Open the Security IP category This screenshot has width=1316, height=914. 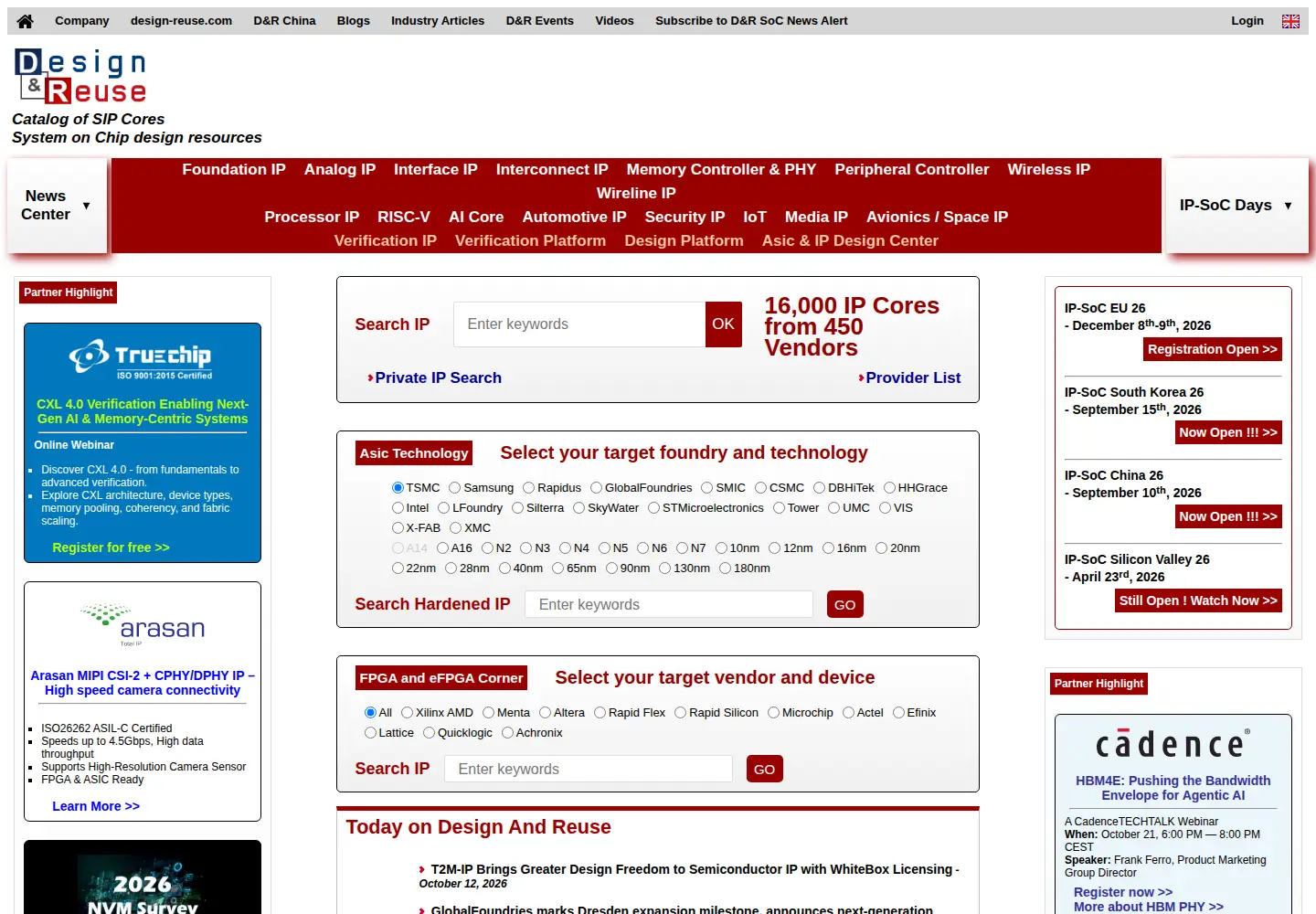[685, 217]
